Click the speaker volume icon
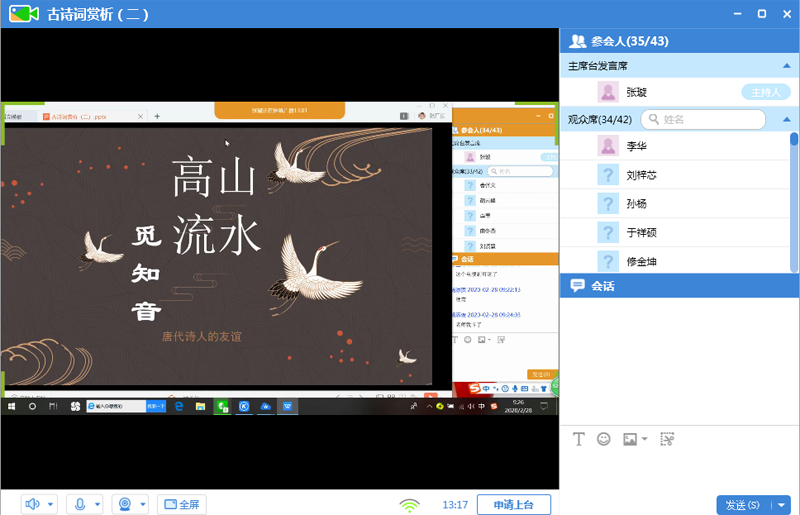Image resolution: width=800 pixels, height=515 pixels. tap(32, 505)
